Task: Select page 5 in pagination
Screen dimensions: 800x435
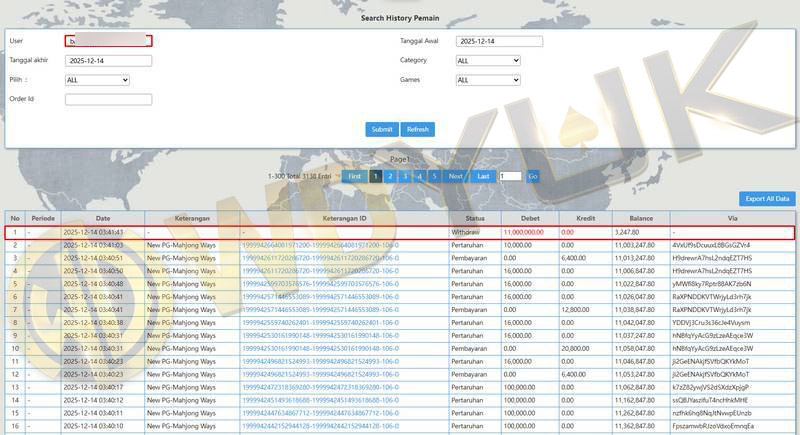Action: 434,176
